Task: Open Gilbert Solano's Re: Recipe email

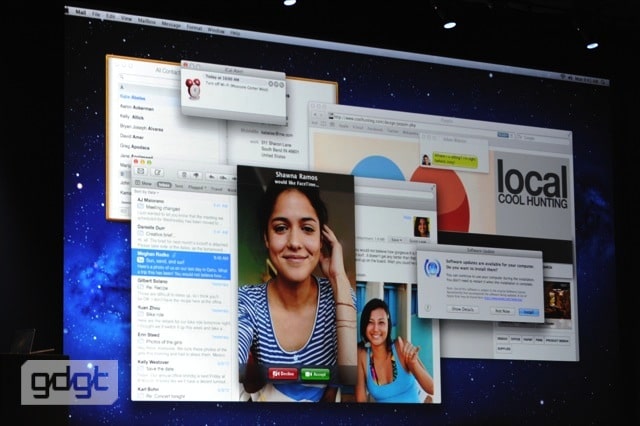Action: 182,291
